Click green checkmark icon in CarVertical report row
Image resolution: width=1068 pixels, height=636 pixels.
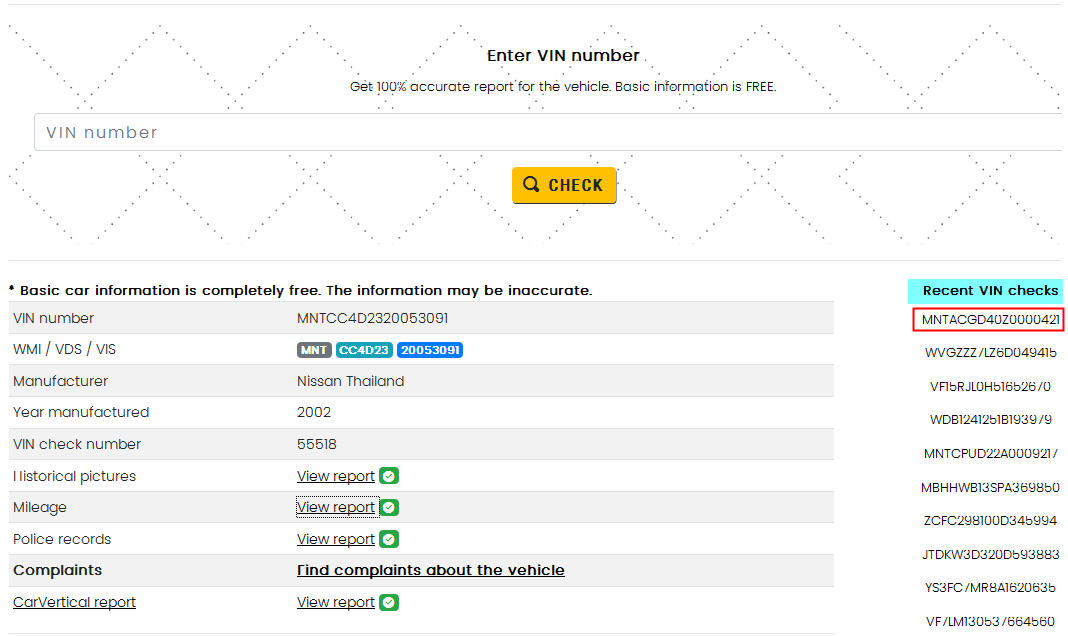[x=389, y=602]
